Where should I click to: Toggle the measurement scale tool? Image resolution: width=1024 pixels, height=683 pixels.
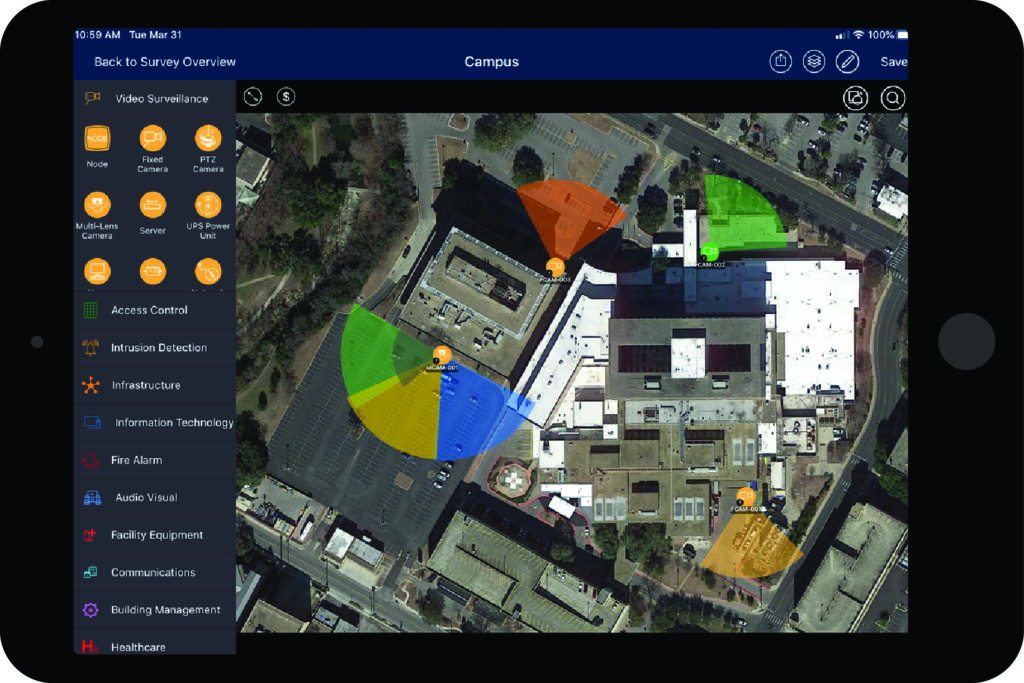253,96
